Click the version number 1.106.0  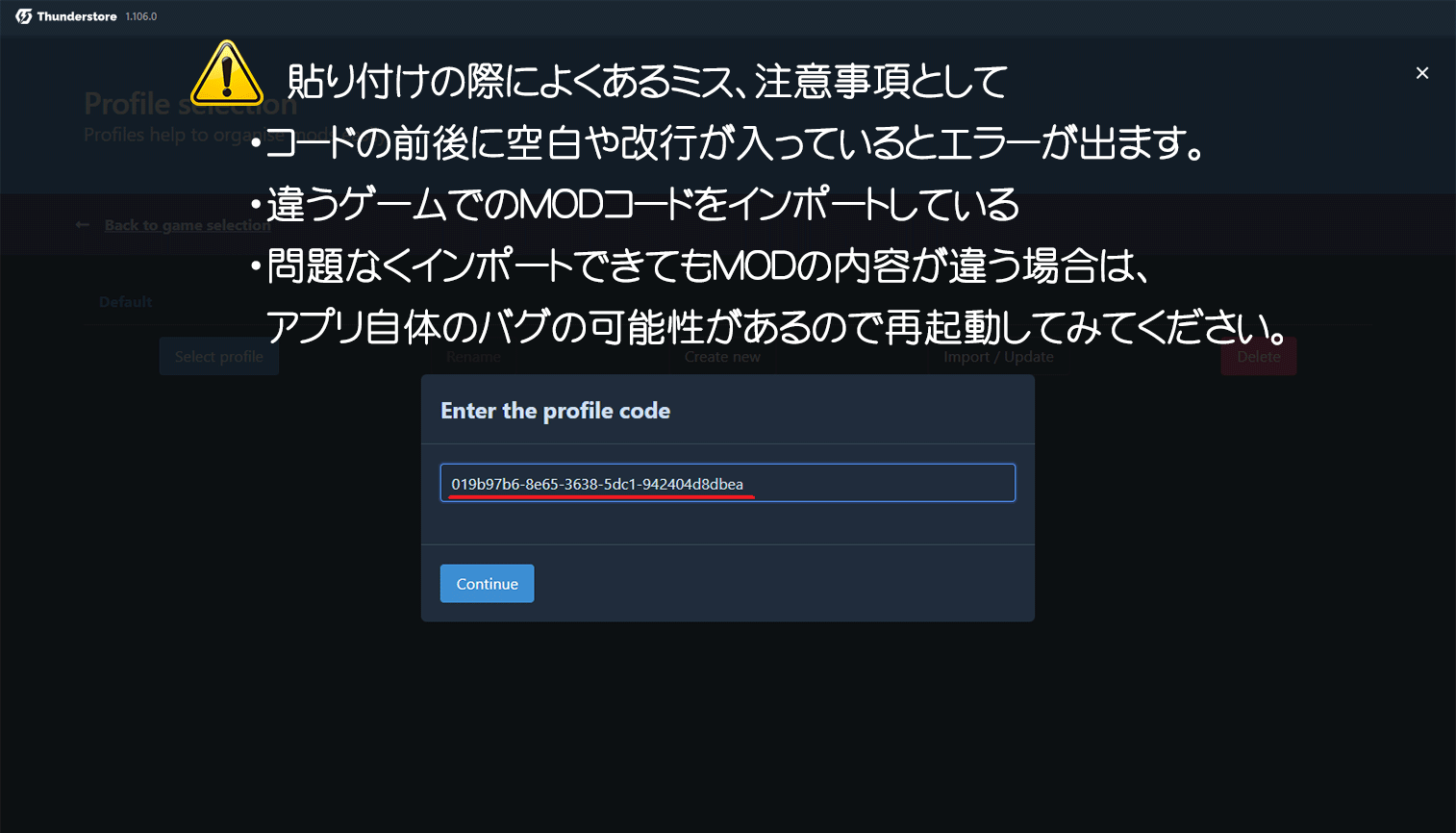pyautogui.click(x=141, y=16)
